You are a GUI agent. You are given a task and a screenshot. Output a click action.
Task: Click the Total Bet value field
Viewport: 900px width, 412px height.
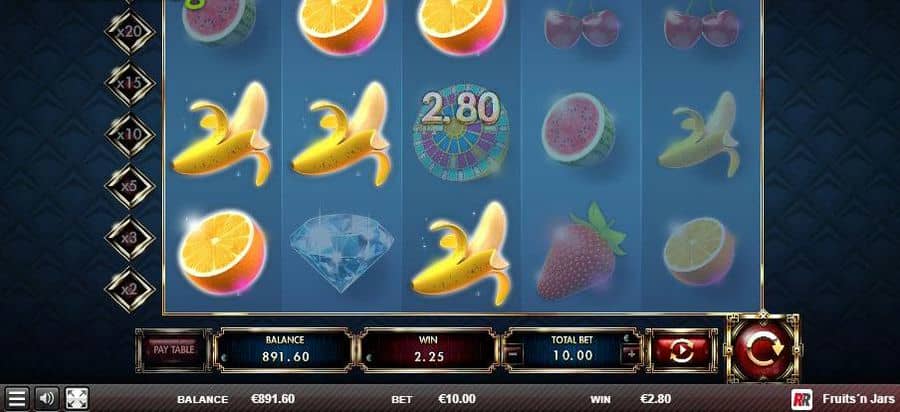click(x=572, y=350)
